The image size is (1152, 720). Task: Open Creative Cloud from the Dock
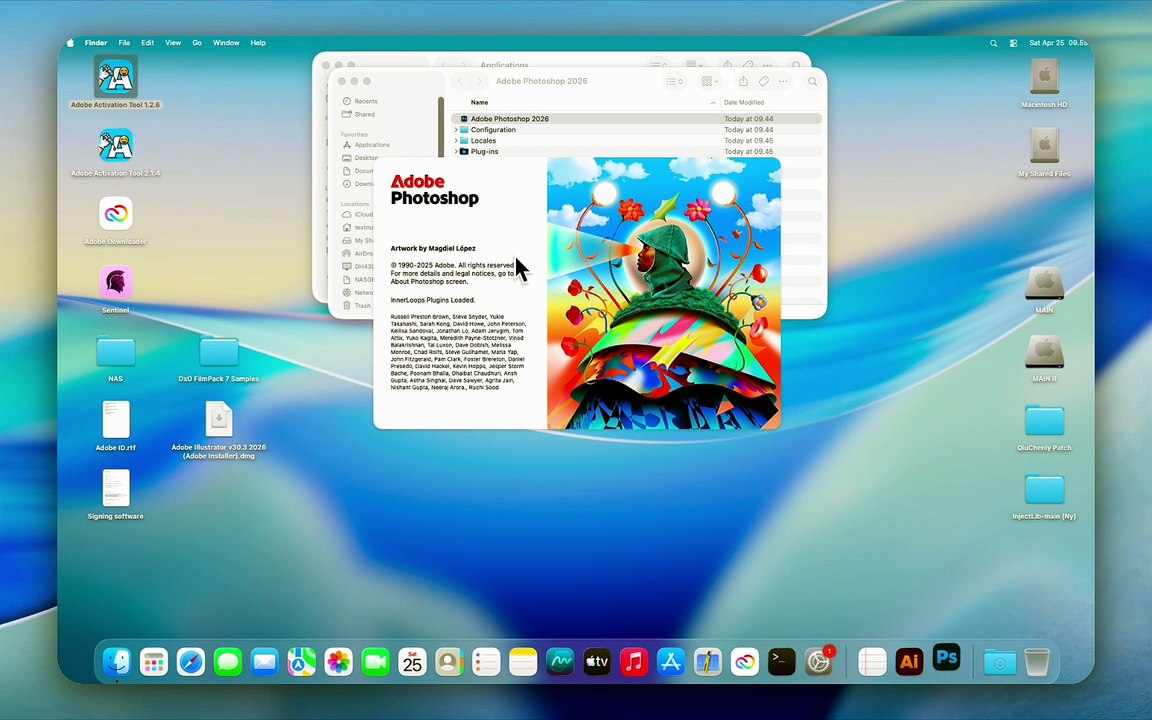[744, 662]
